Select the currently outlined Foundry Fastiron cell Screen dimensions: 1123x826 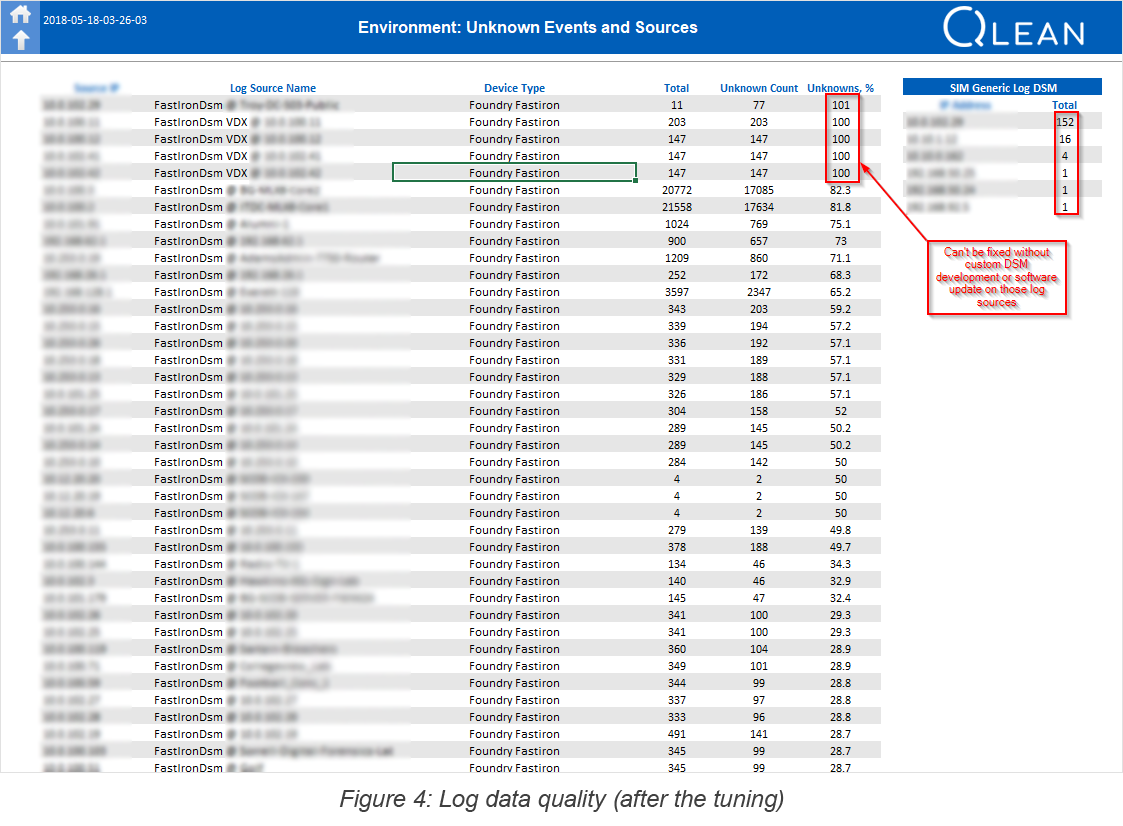click(514, 172)
